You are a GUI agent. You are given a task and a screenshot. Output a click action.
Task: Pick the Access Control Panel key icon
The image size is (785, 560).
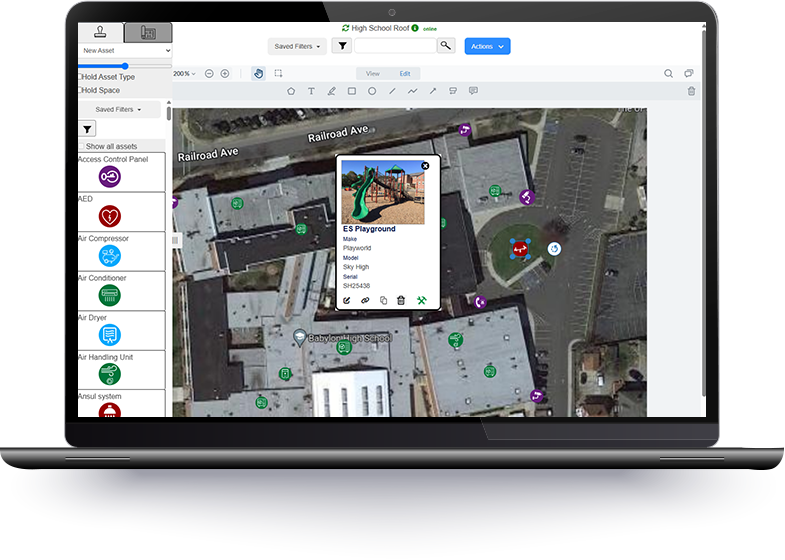coord(109,176)
